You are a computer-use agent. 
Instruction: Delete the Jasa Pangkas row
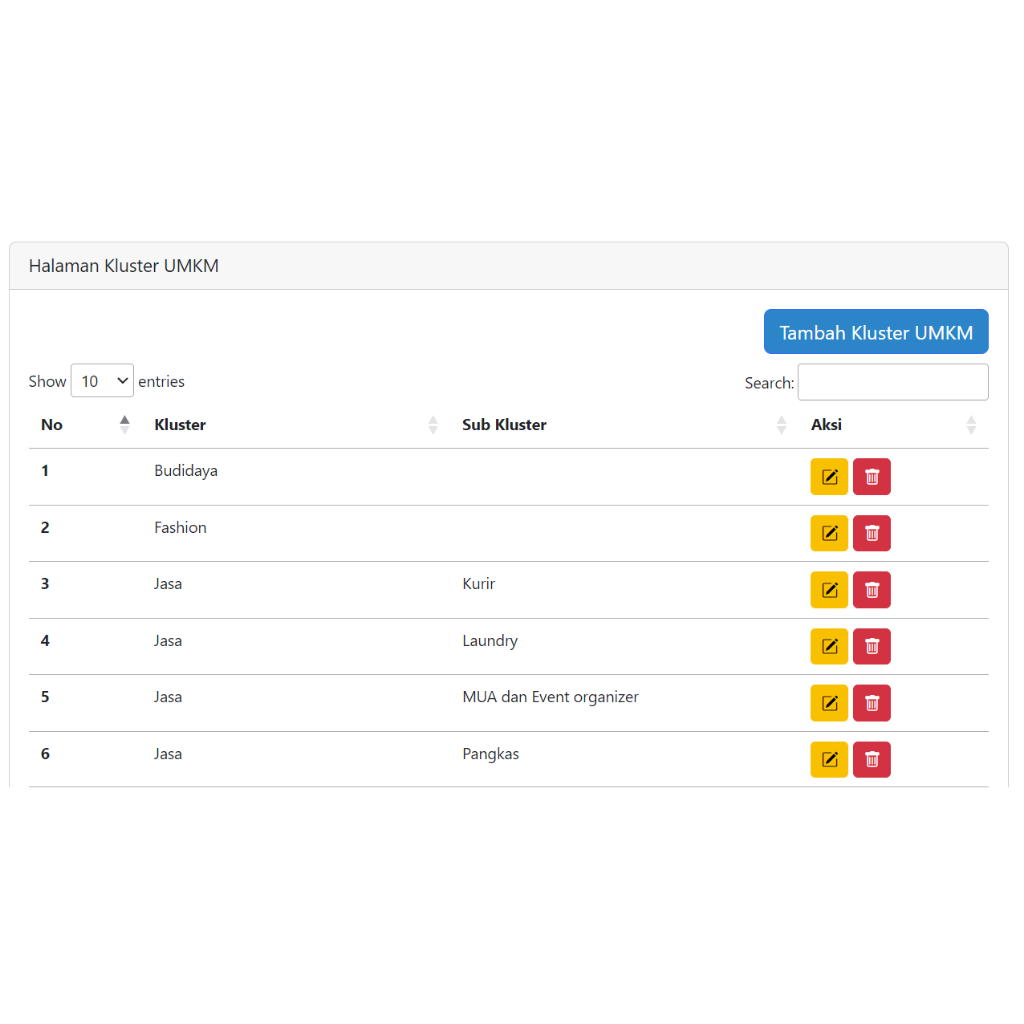point(872,760)
